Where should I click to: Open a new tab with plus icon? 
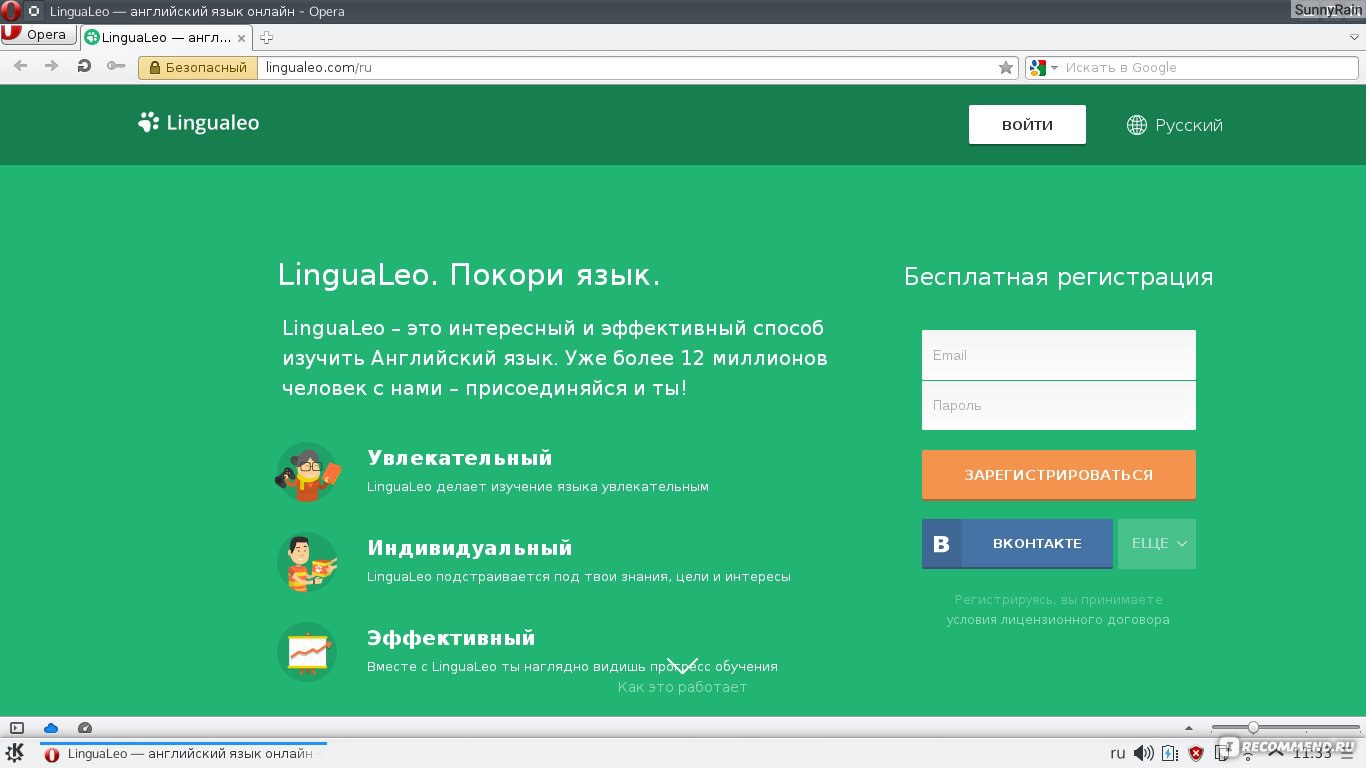(266, 38)
